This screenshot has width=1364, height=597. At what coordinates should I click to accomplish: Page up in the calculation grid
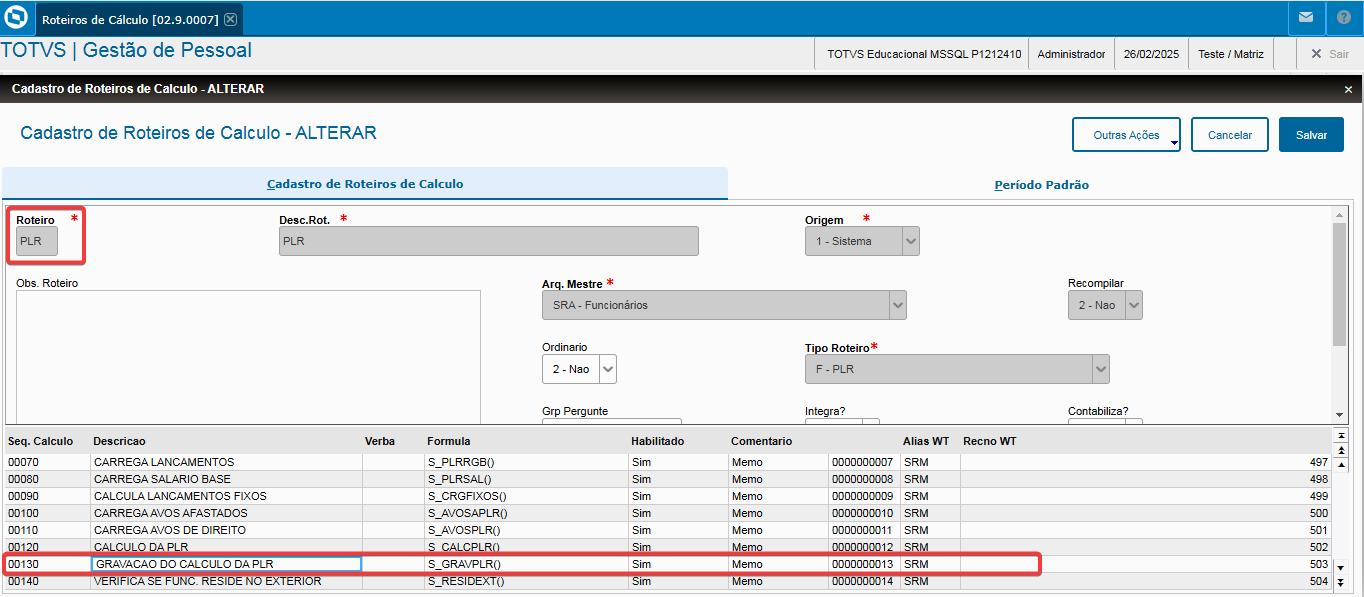(1341, 451)
